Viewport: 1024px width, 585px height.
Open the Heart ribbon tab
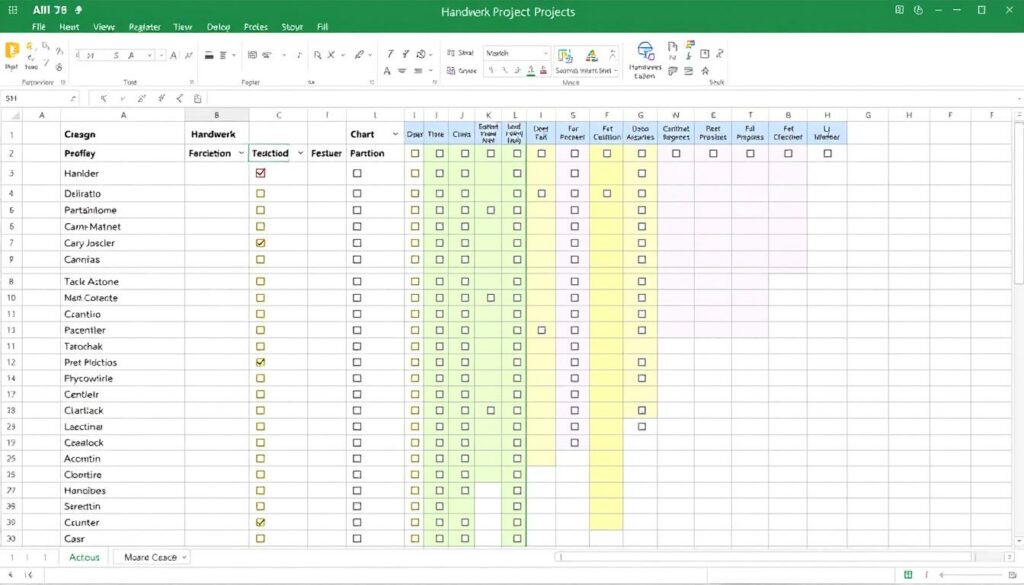point(69,27)
